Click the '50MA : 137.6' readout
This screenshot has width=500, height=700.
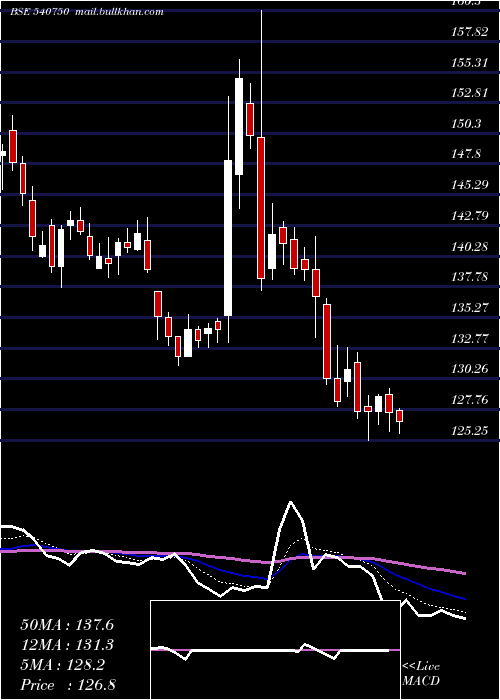click(67, 625)
